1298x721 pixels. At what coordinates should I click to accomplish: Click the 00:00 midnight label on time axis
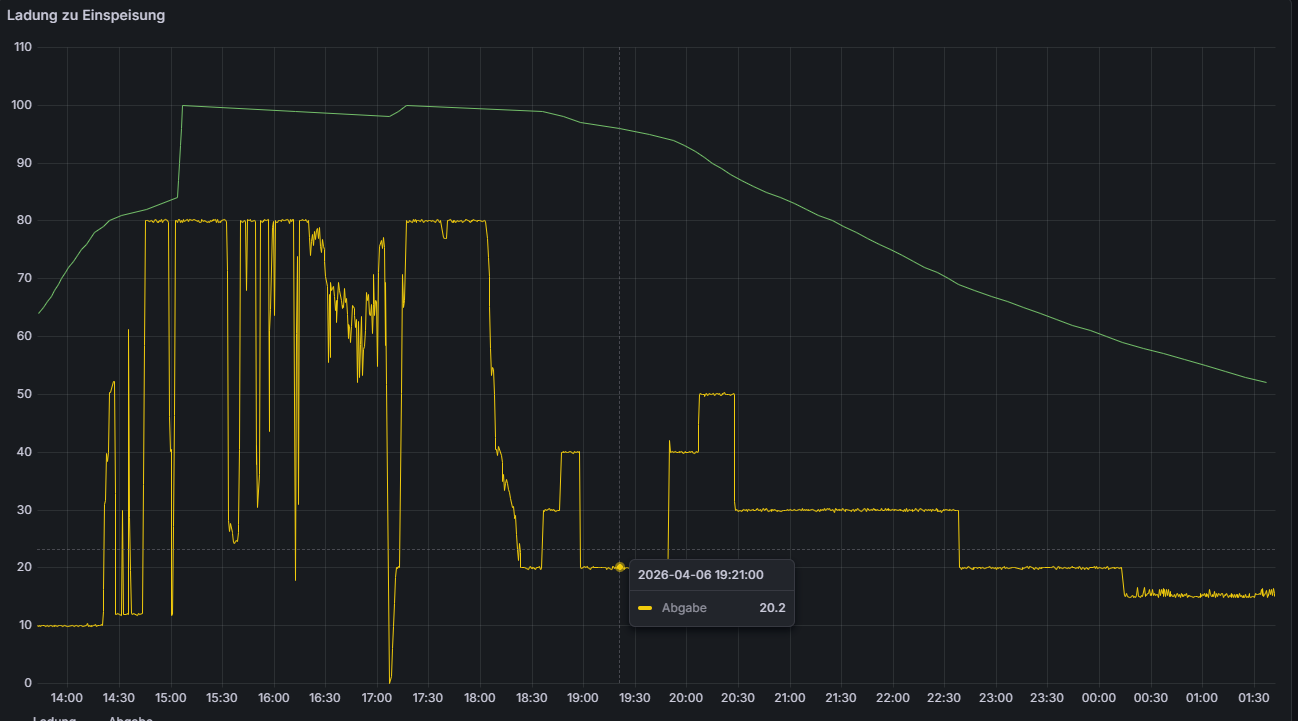click(x=1099, y=698)
